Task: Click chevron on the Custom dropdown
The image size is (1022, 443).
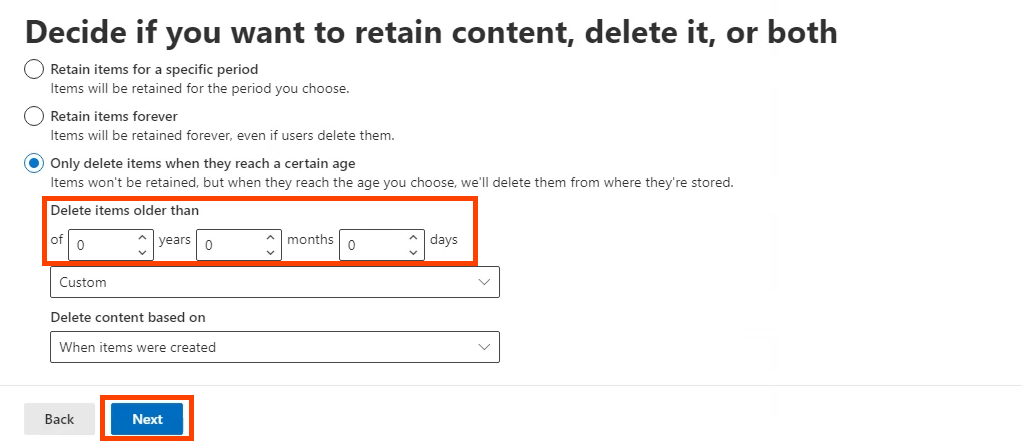Action: coord(485,283)
